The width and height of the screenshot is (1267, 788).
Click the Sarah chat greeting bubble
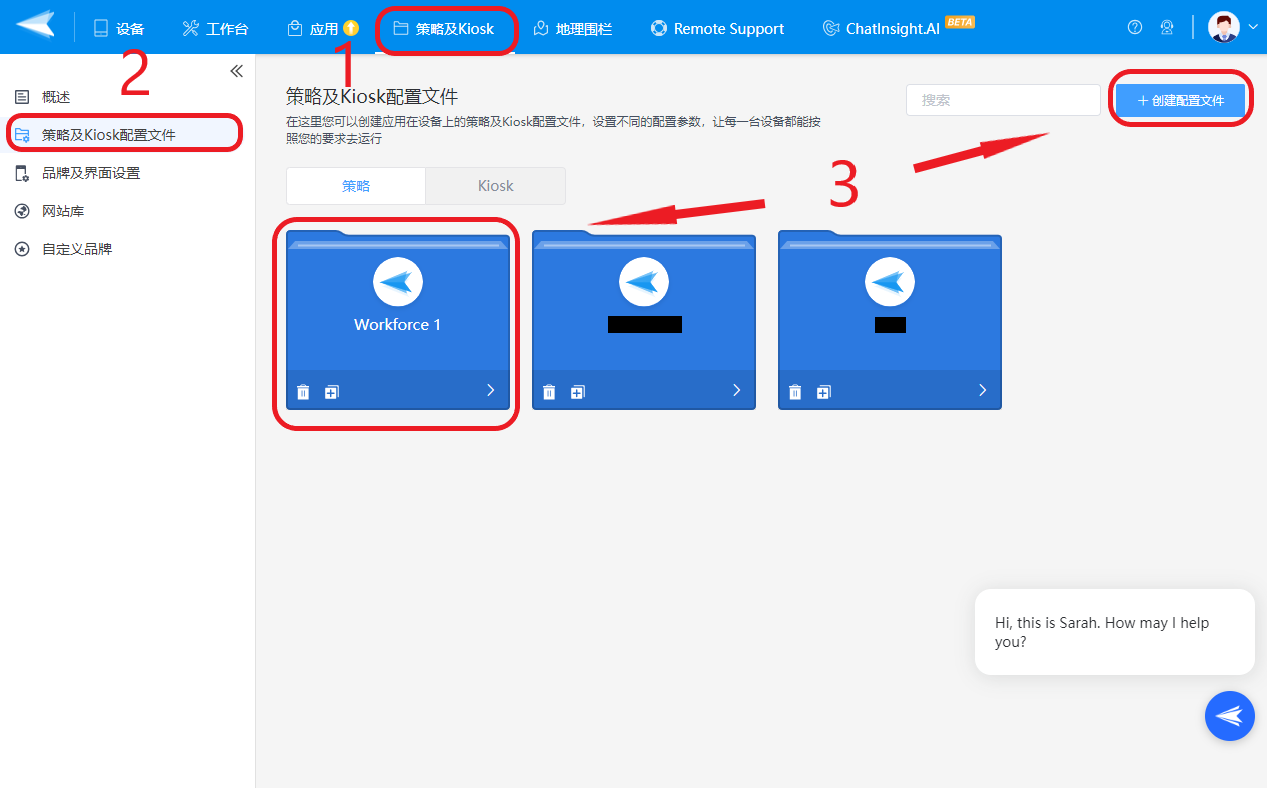(1115, 632)
